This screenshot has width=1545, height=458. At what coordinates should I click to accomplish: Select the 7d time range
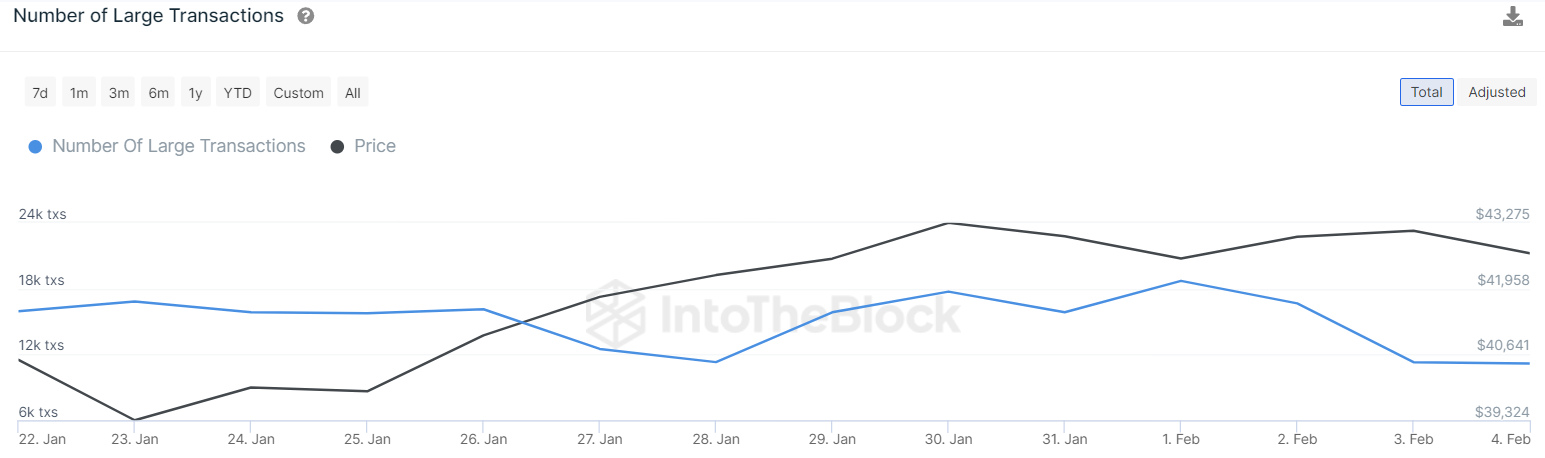pyautogui.click(x=40, y=93)
